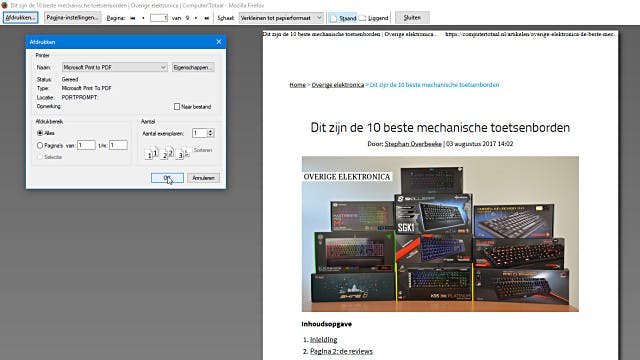Click the Home breadcrumb link
640x360 pixels.
298,85
